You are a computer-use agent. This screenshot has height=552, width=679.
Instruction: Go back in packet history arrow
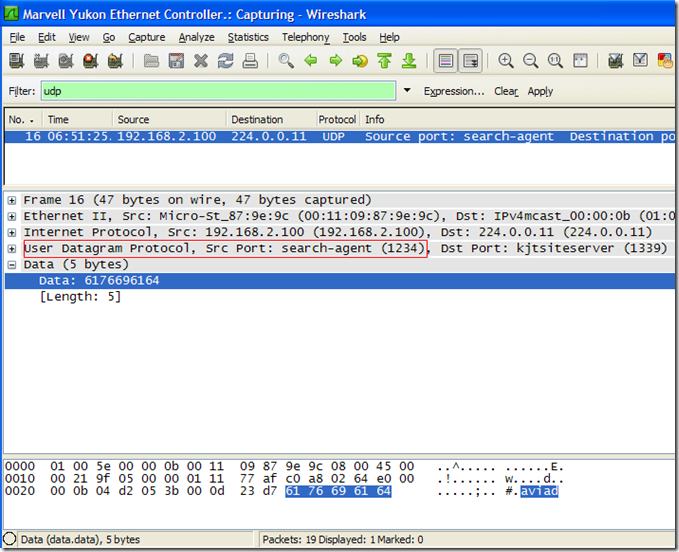[310, 61]
